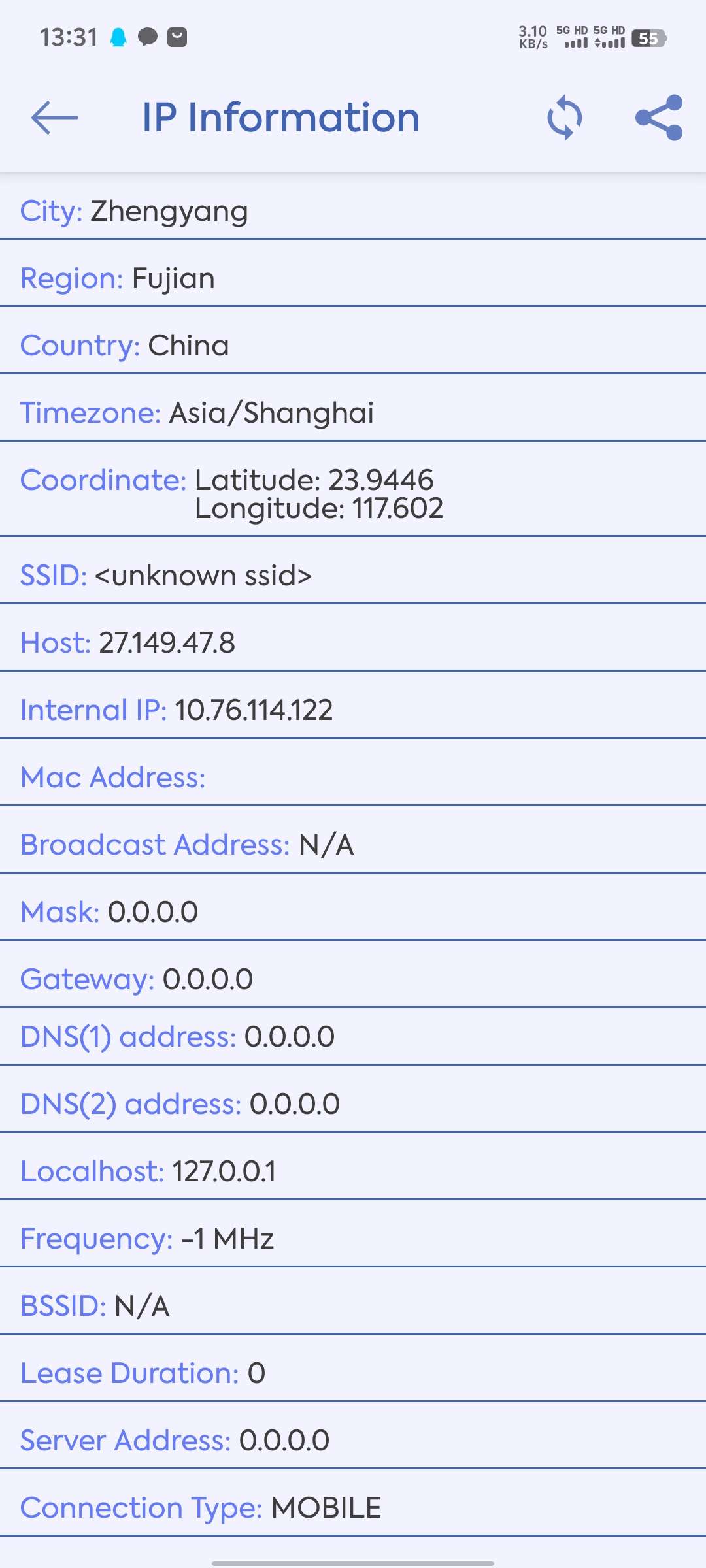Tap the QQ notification icon in status bar

click(x=118, y=37)
